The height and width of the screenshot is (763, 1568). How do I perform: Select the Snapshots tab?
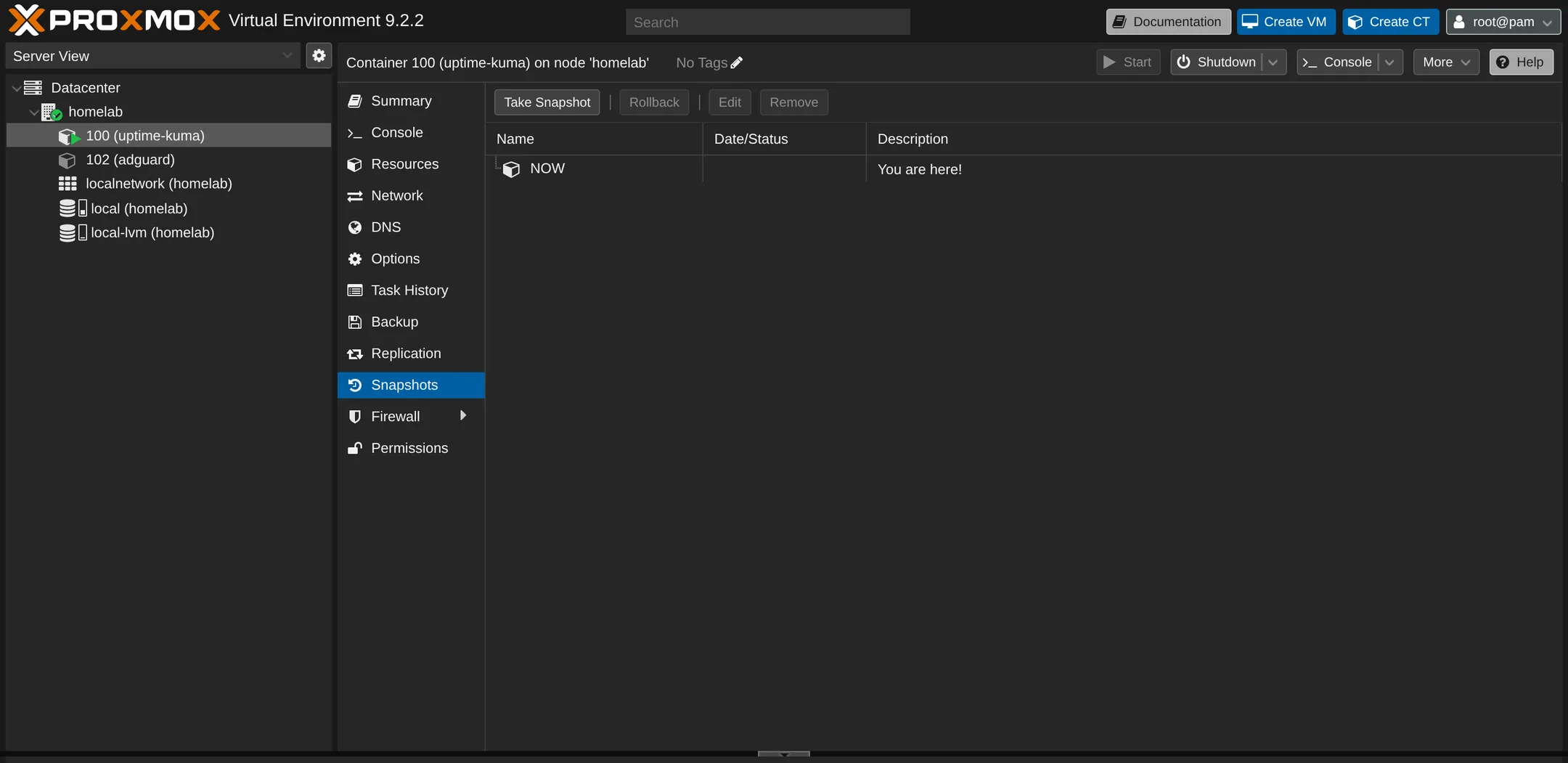coord(411,385)
